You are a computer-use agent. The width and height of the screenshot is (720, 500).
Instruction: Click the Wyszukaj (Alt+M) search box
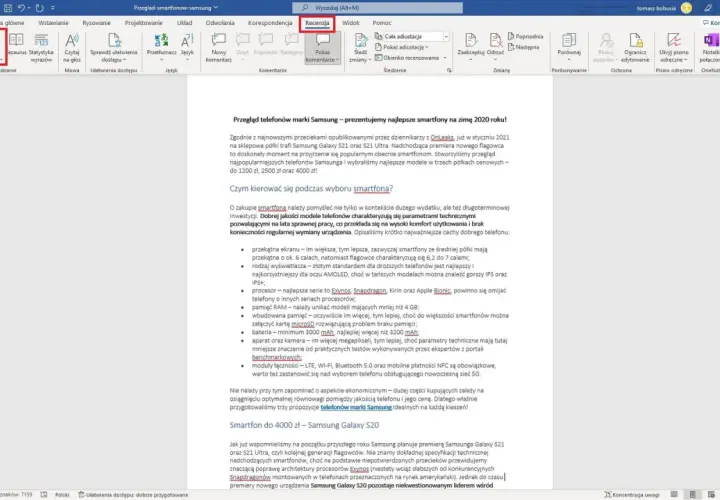click(x=377, y=8)
